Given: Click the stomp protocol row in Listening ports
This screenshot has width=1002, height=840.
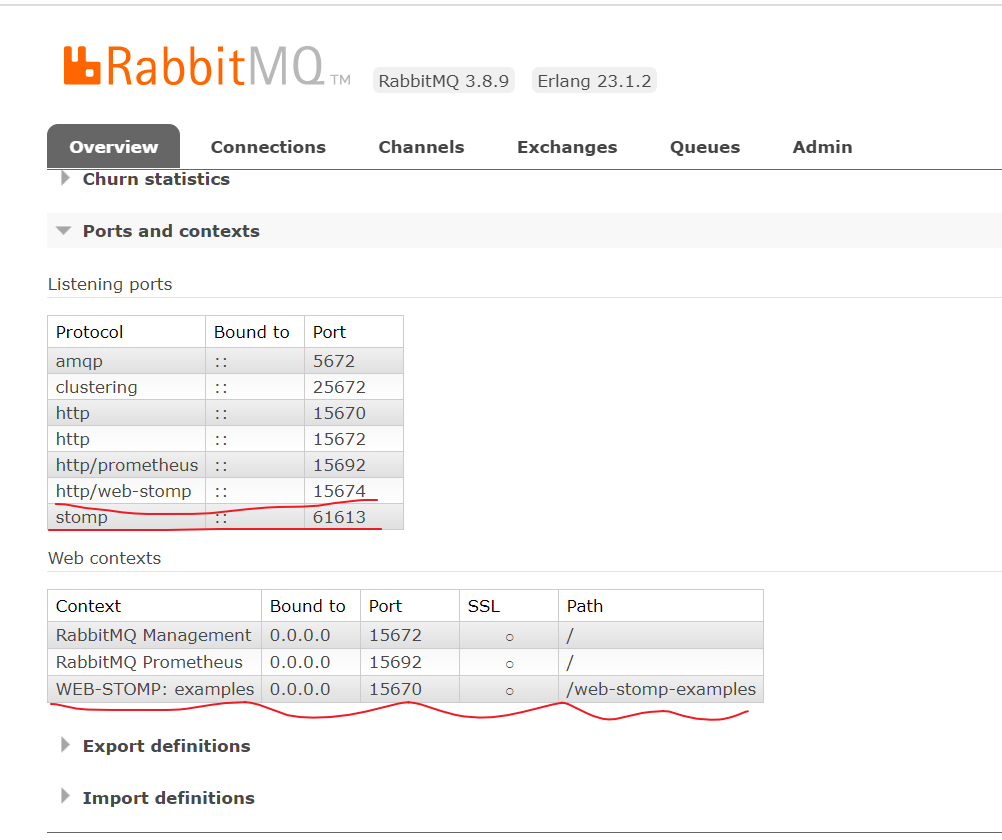Looking at the screenshot, I should pyautogui.click(x=81, y=517).
